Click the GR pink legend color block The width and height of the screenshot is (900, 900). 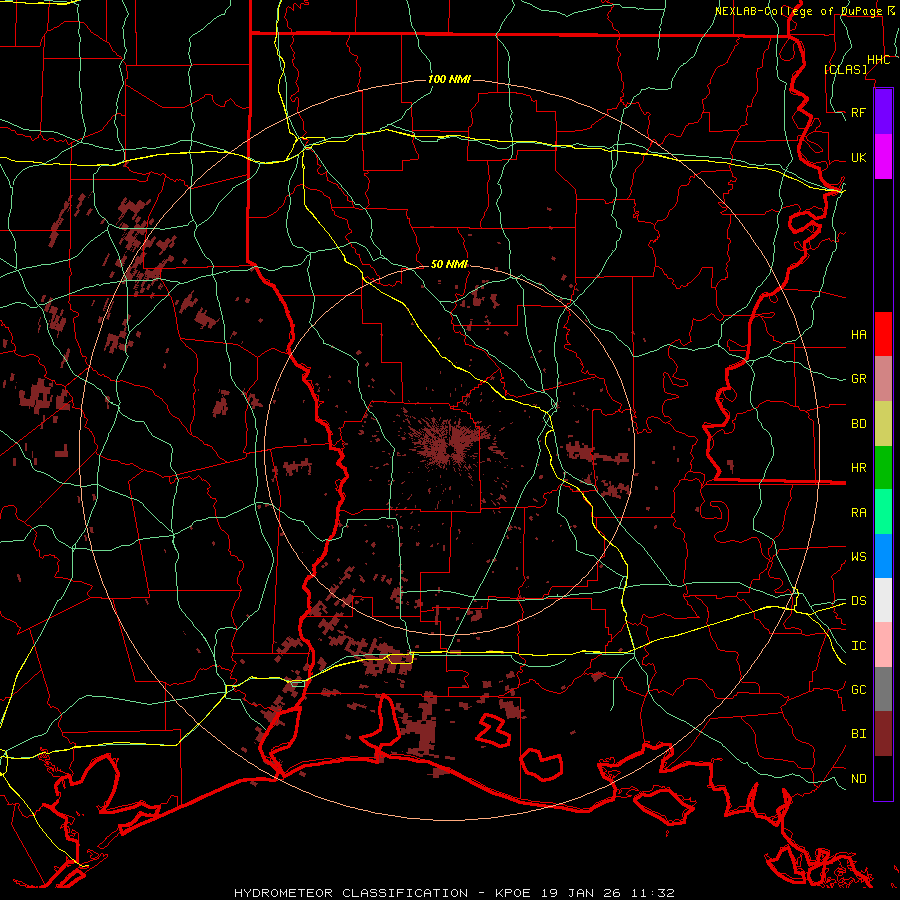(x=883, y=379)
